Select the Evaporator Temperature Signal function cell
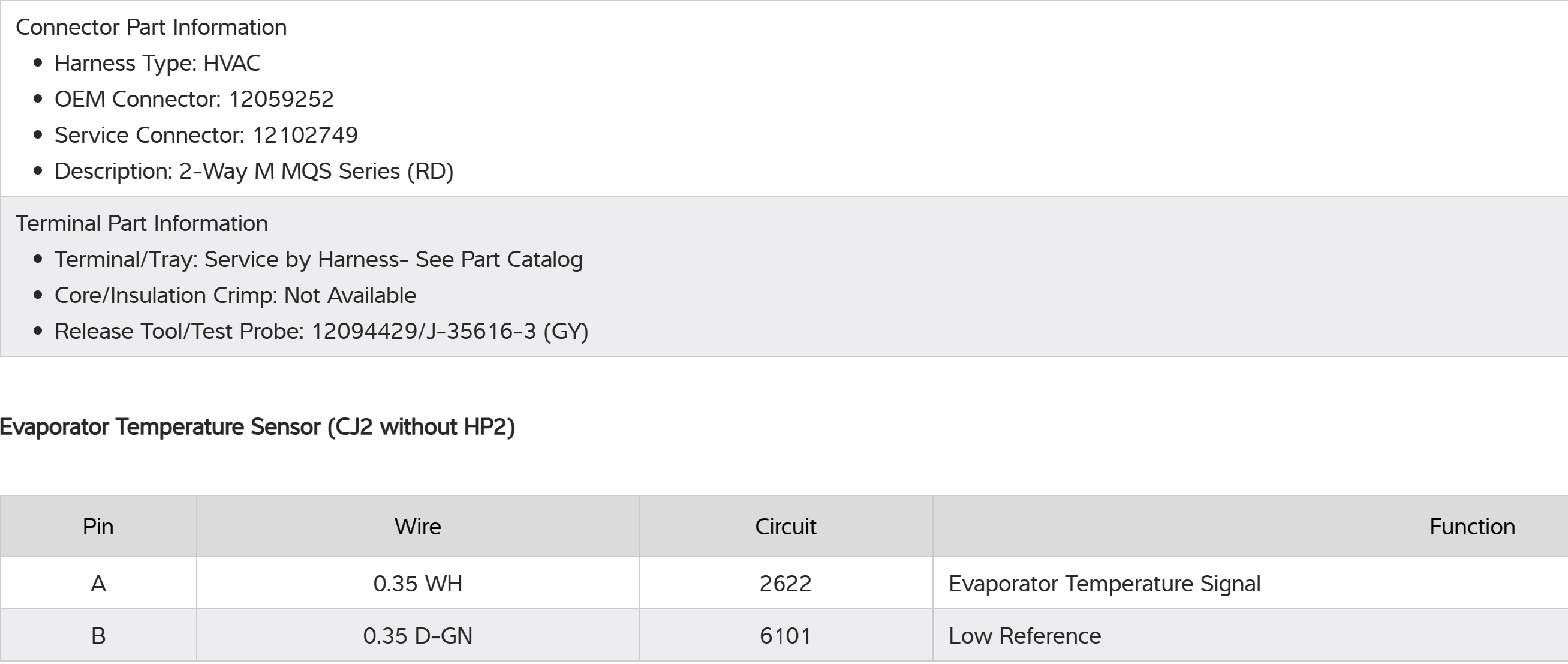 [x=1104, y=584]
